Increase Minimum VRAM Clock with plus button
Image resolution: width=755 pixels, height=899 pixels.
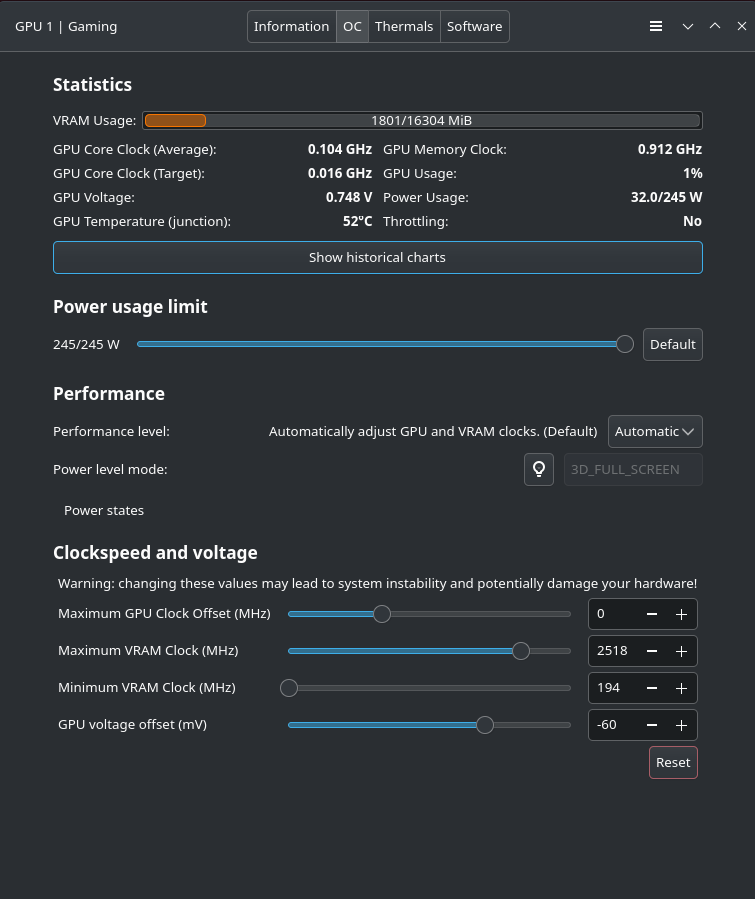(x=681, y=688)
